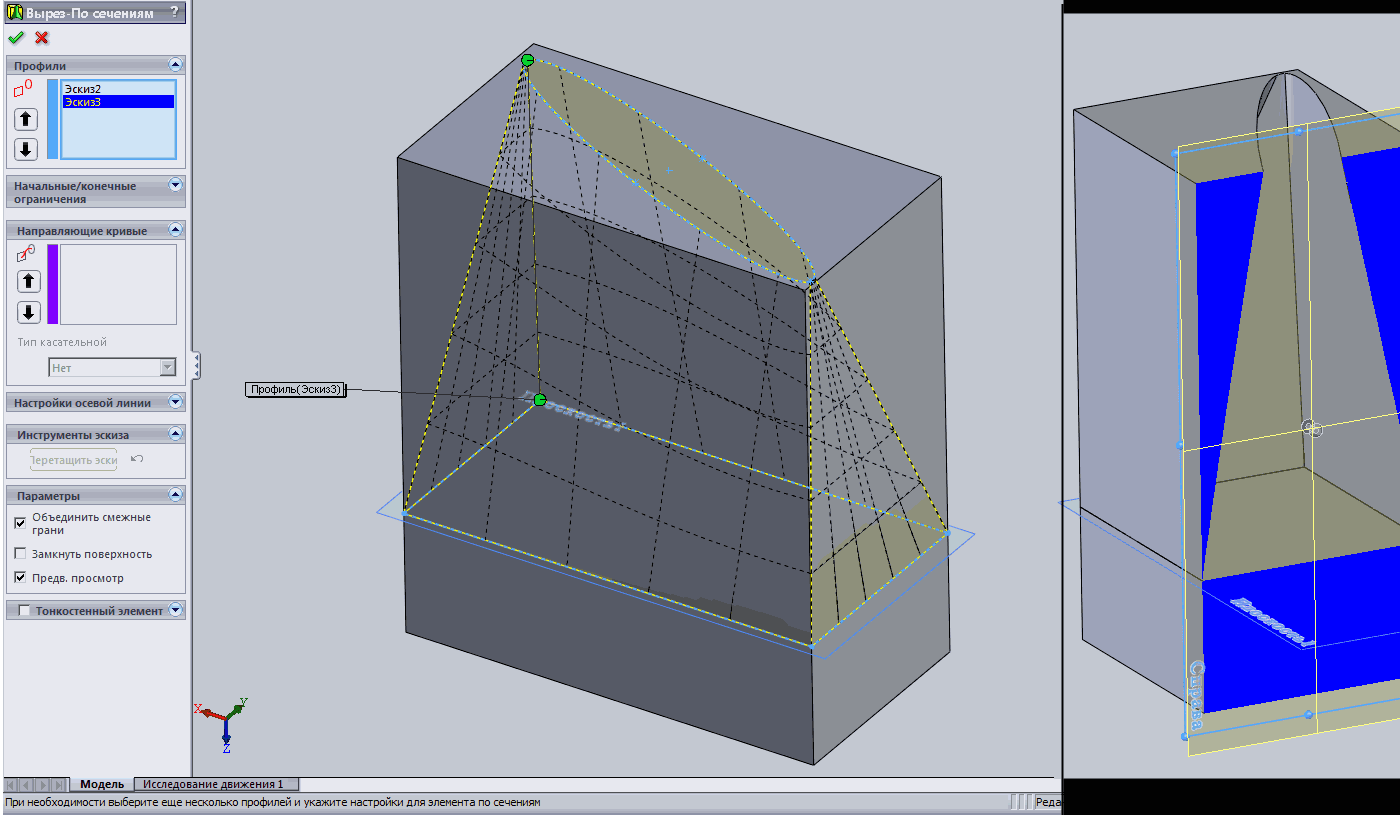
Task: Click the undo sketch drag arrow icon
Action: pyautogui.click(x=137, y=459)
